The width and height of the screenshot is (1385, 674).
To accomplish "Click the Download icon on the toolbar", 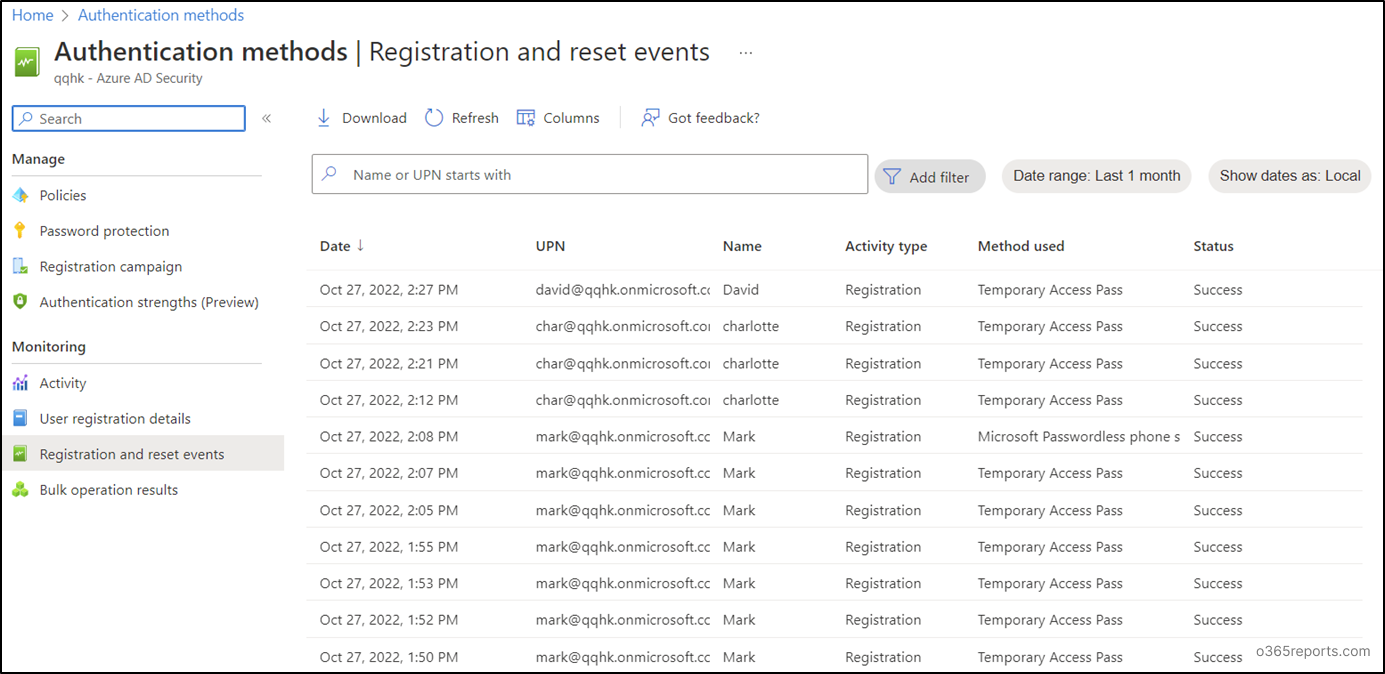I will point(324,117).
